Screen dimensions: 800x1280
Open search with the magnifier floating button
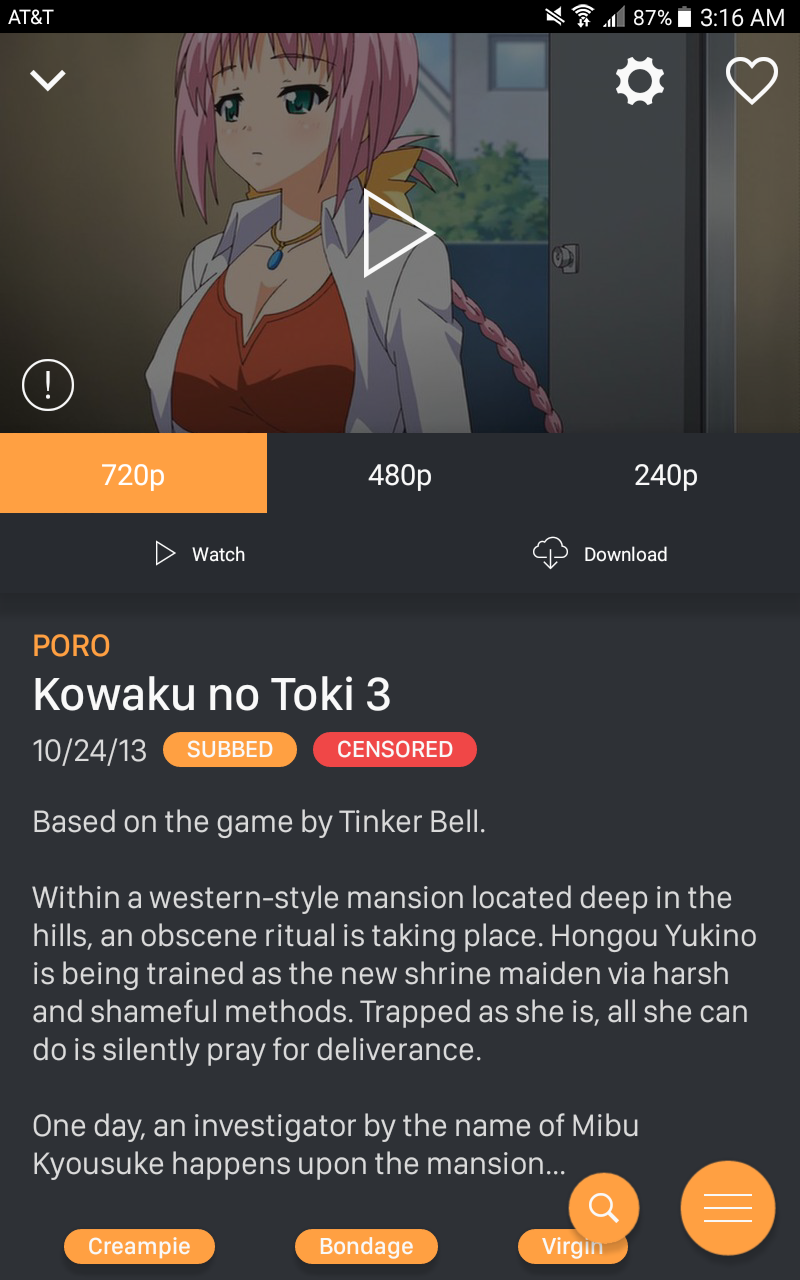pyautogui.click(x=604, y=1208)
